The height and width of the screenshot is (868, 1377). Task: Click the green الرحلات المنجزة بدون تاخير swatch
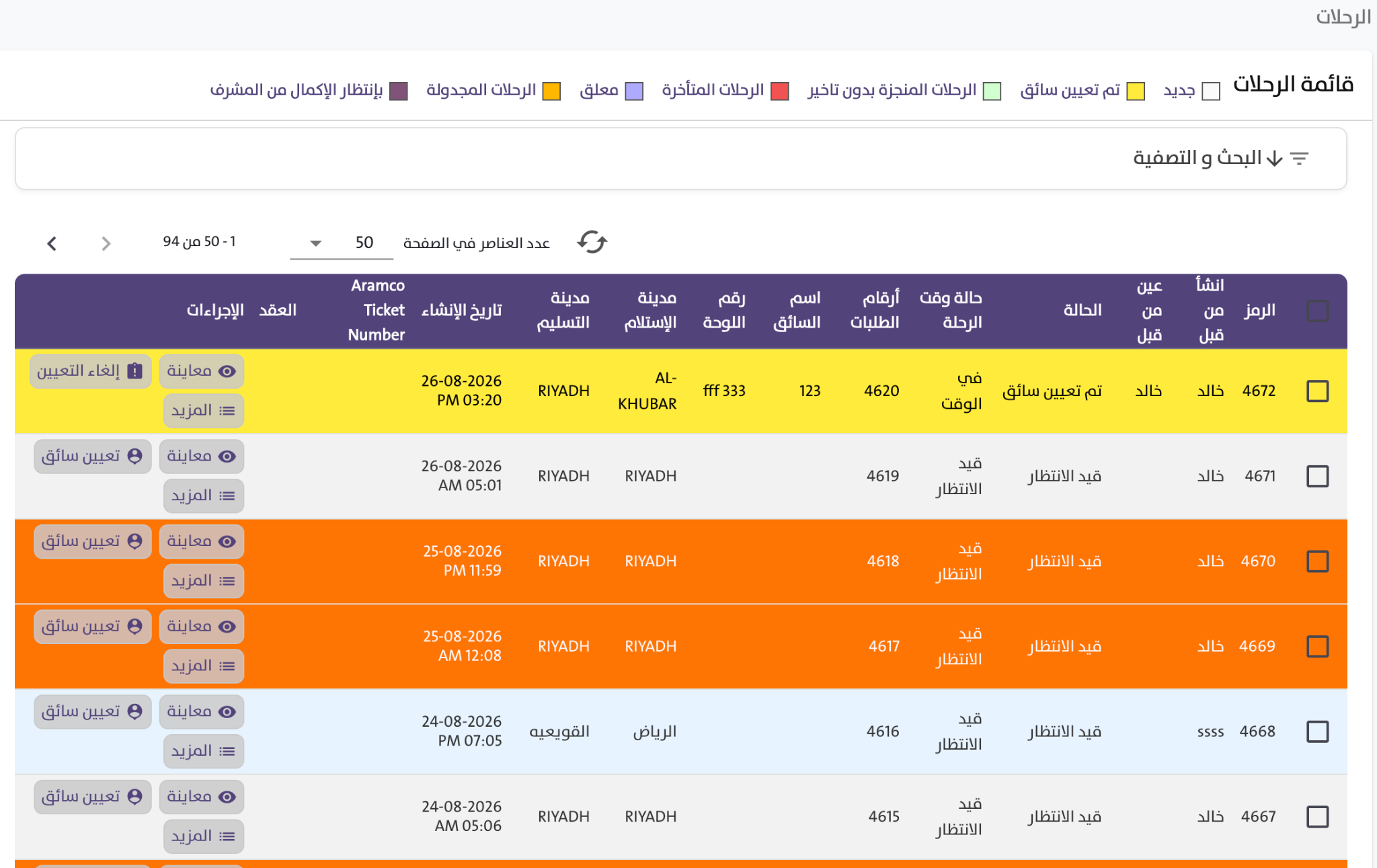tap(992, 91)
